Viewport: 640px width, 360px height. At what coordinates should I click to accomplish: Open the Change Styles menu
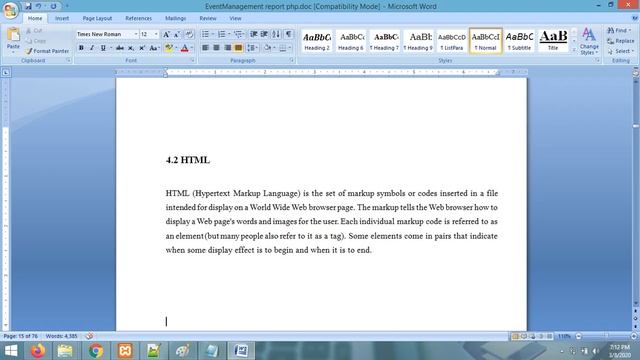click(589, 41)
